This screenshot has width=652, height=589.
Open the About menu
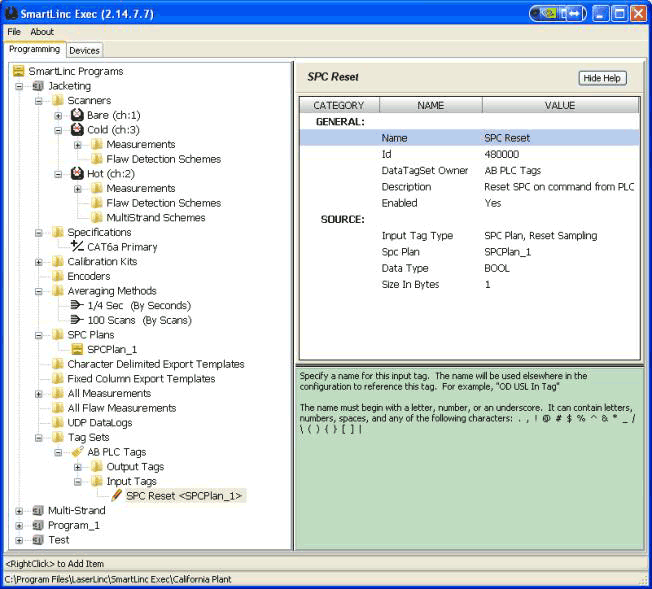[42, 32]
